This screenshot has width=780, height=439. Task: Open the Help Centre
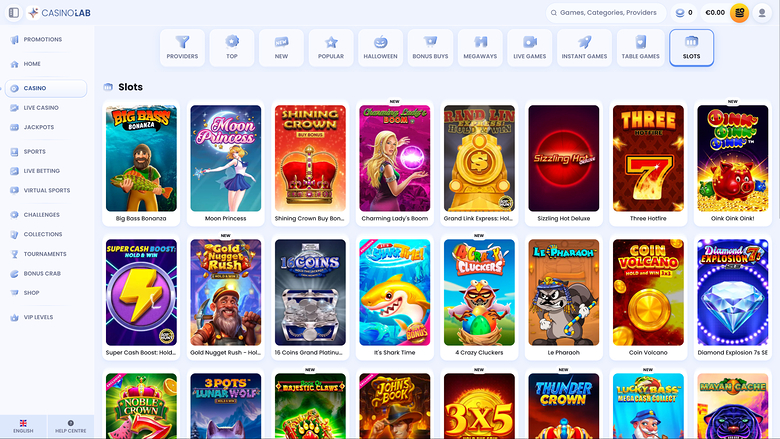(x=71, y=427)
